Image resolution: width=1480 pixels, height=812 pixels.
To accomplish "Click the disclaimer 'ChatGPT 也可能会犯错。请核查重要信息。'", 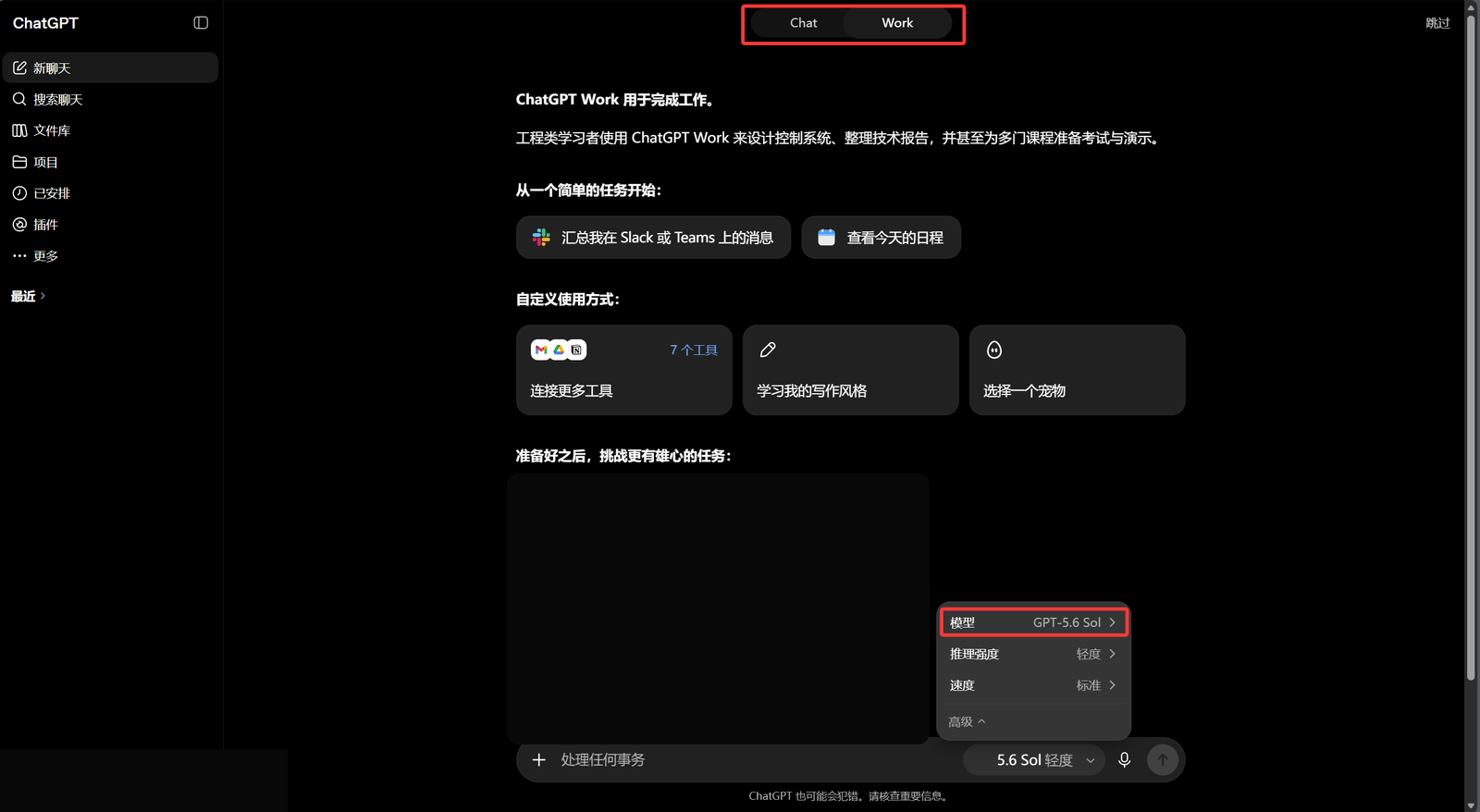I will pyautogui.click(x=850, y=795).
